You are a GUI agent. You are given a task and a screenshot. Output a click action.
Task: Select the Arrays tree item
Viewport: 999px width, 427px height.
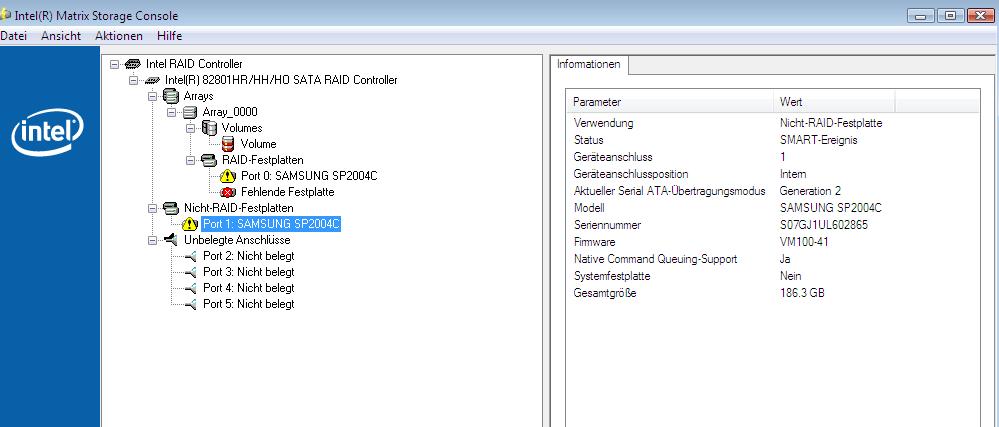(x=198, y=96)
